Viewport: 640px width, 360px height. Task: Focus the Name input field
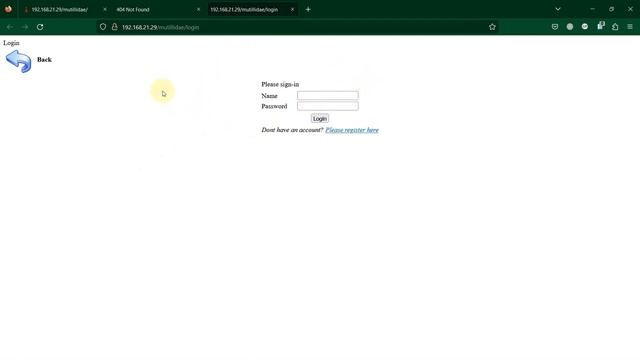point(328,96)
